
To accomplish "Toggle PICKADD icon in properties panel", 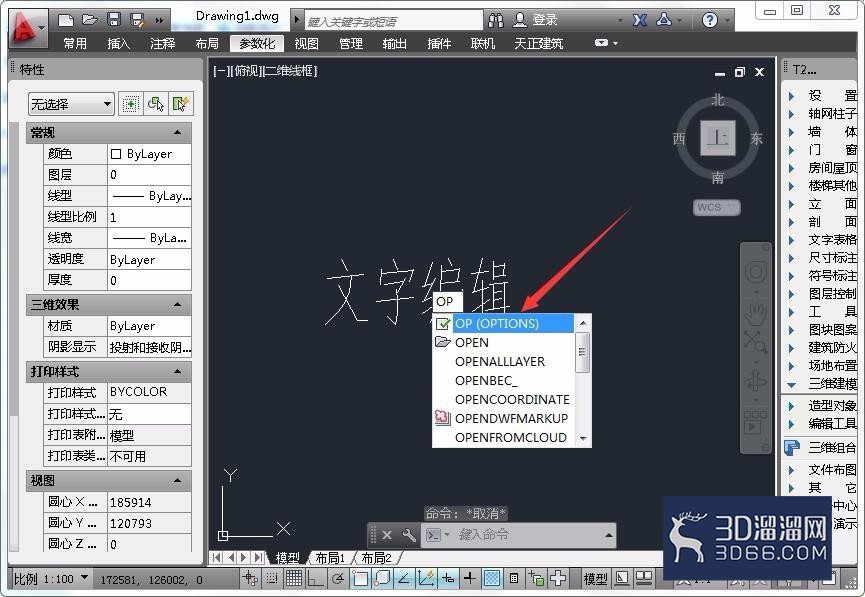I will (x=130, y=104).
